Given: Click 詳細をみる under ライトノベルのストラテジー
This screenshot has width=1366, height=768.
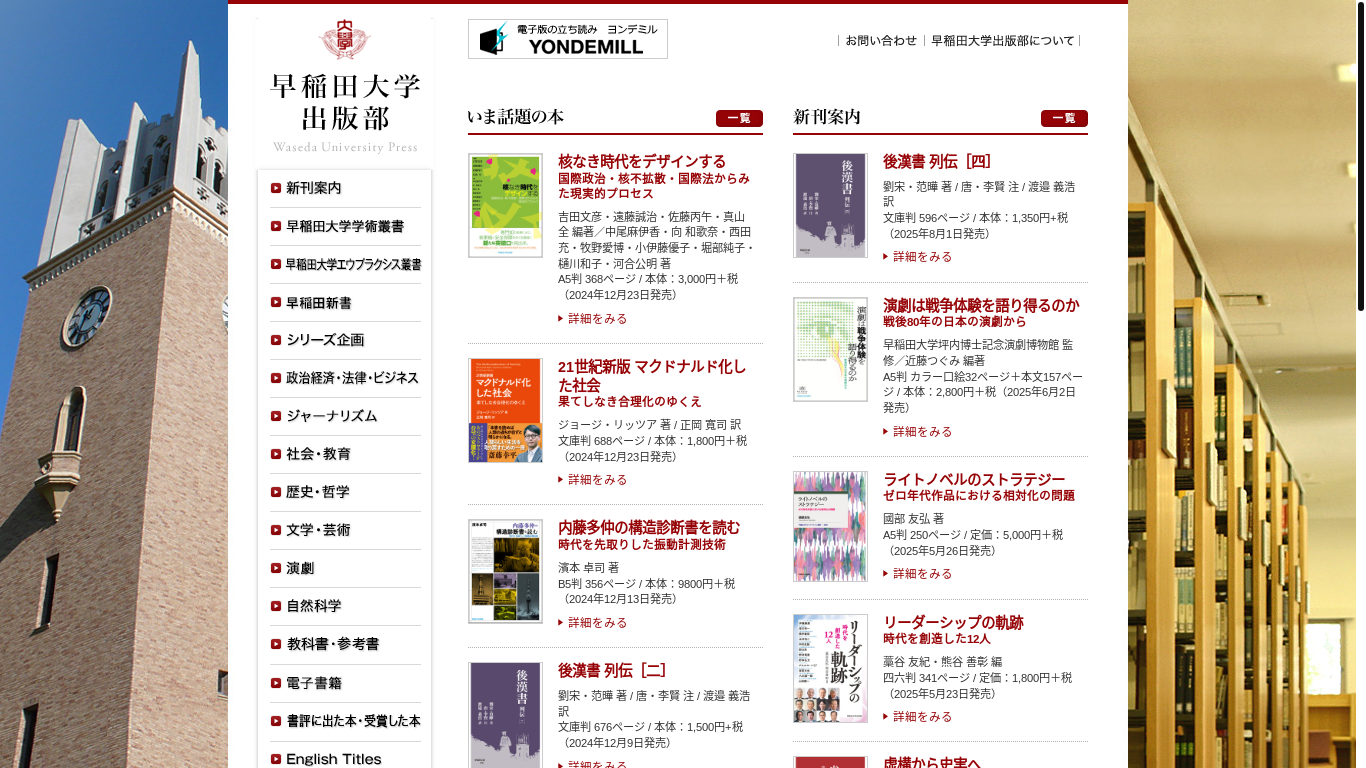Looking at the screenshot, I should [x=918, y=574].
